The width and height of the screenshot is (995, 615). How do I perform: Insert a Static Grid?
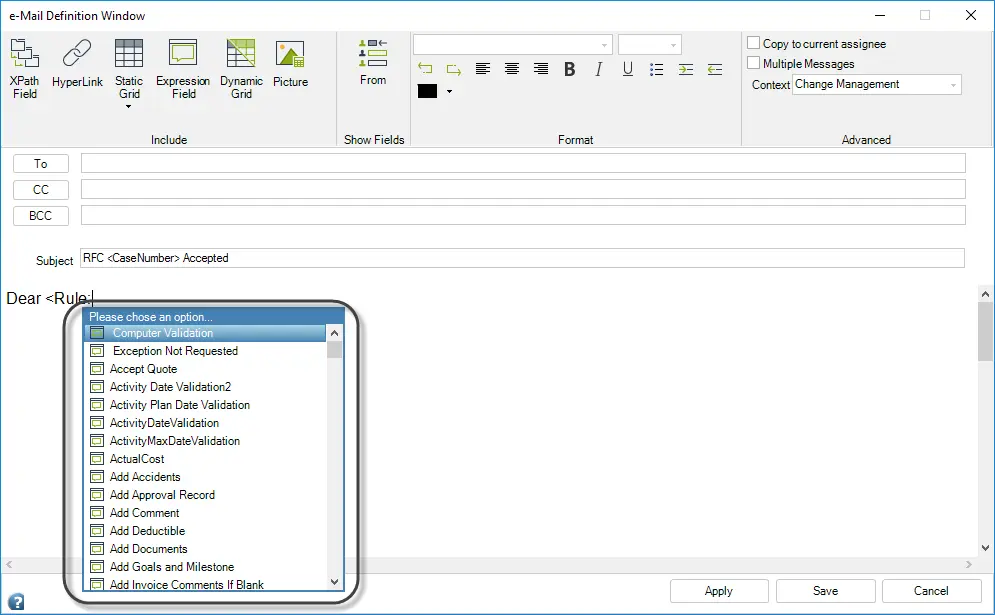(x=129, y=69)
